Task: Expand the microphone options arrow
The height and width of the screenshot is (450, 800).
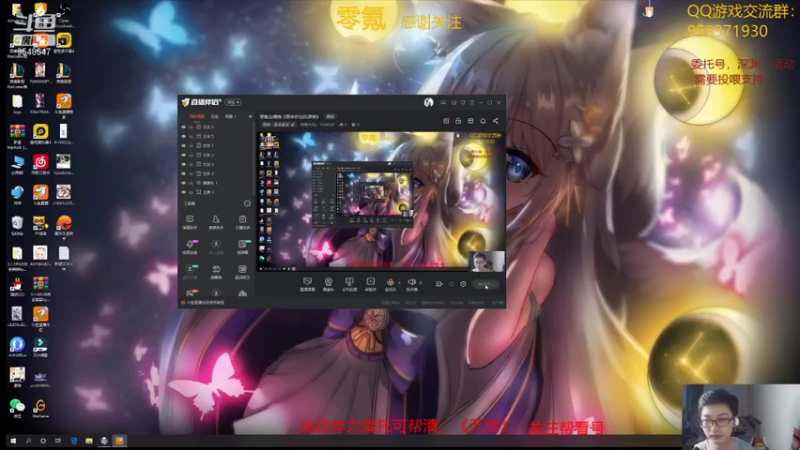Action: tap(399, 283)
